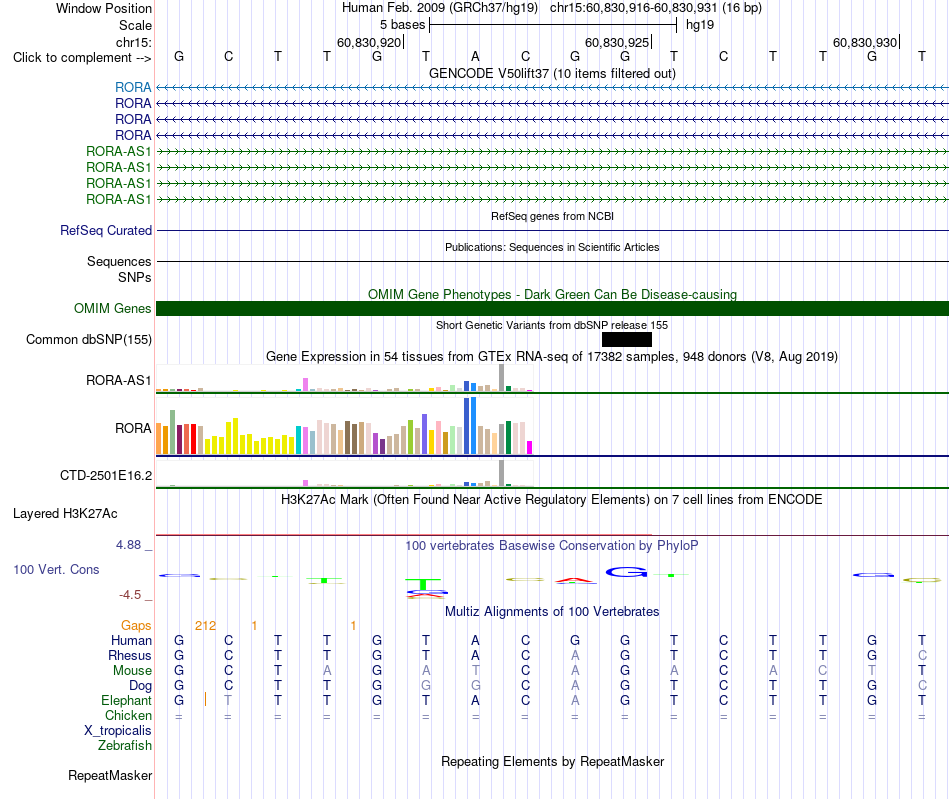Click the 60,830,925 ruler position
Viewport: 950px width, 799px height.
617,42
